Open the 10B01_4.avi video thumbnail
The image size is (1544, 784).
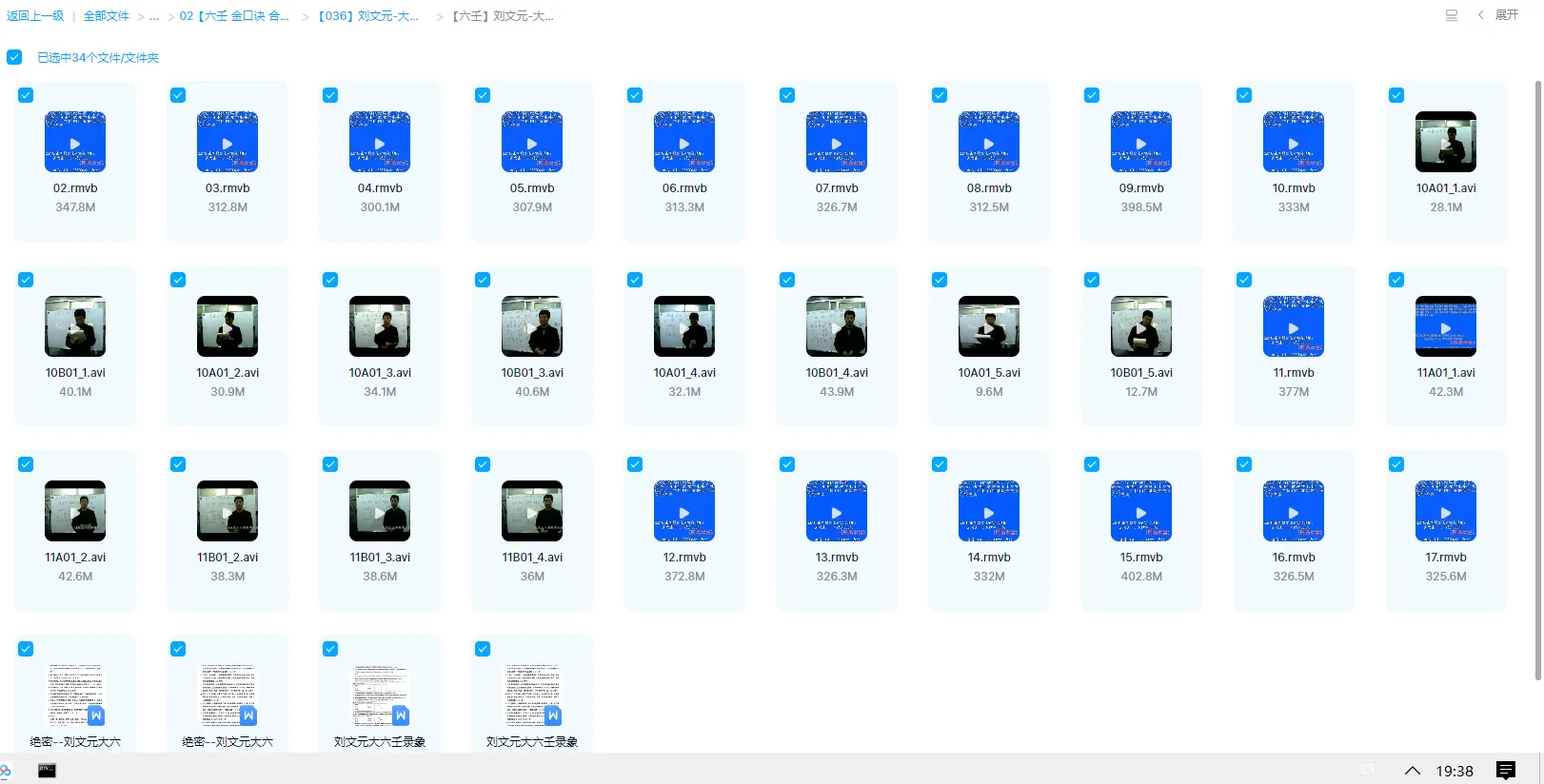pyautogui.click(x=837, y=326)
